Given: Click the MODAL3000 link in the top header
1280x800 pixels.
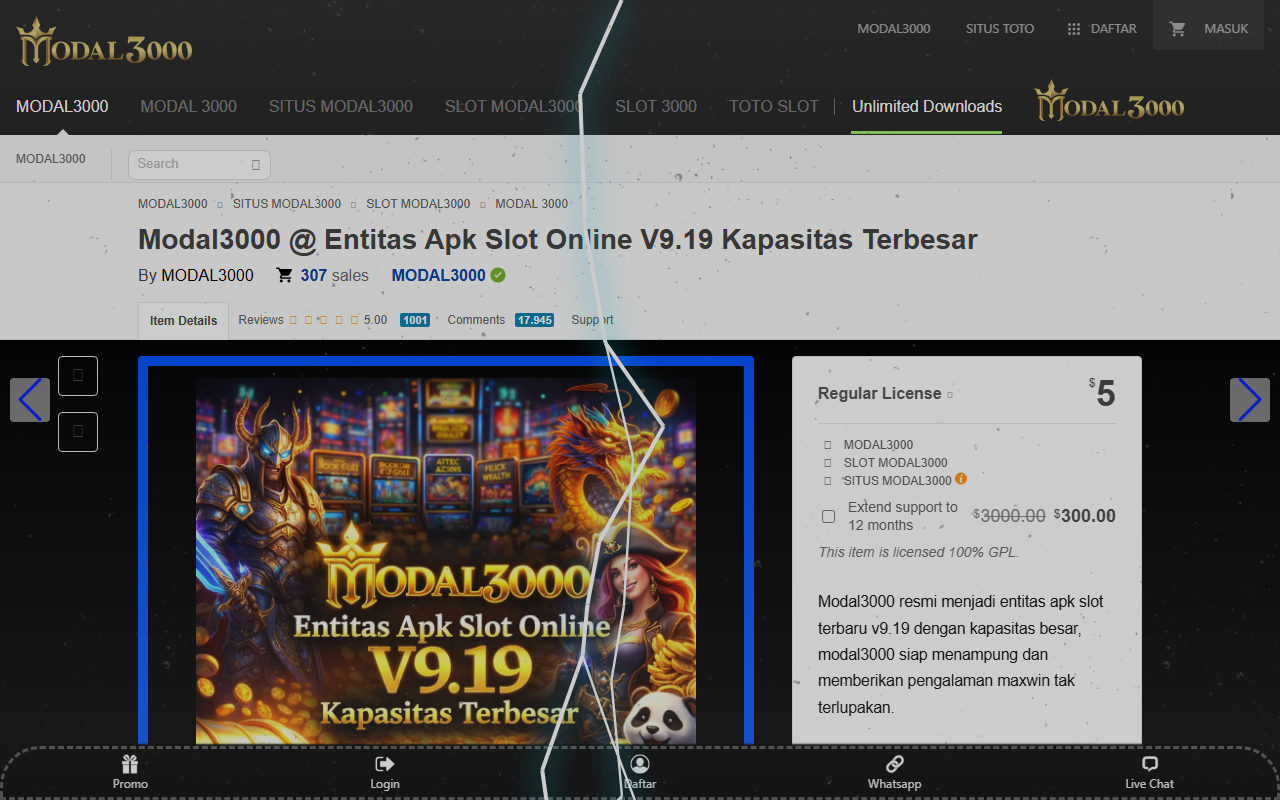Looking at the screenshot, I should (894, 29).
